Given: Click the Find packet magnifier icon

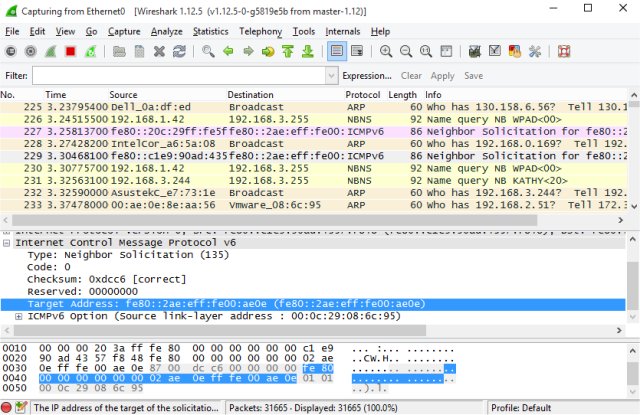Looking at the screenshot, I should point(207,50).
